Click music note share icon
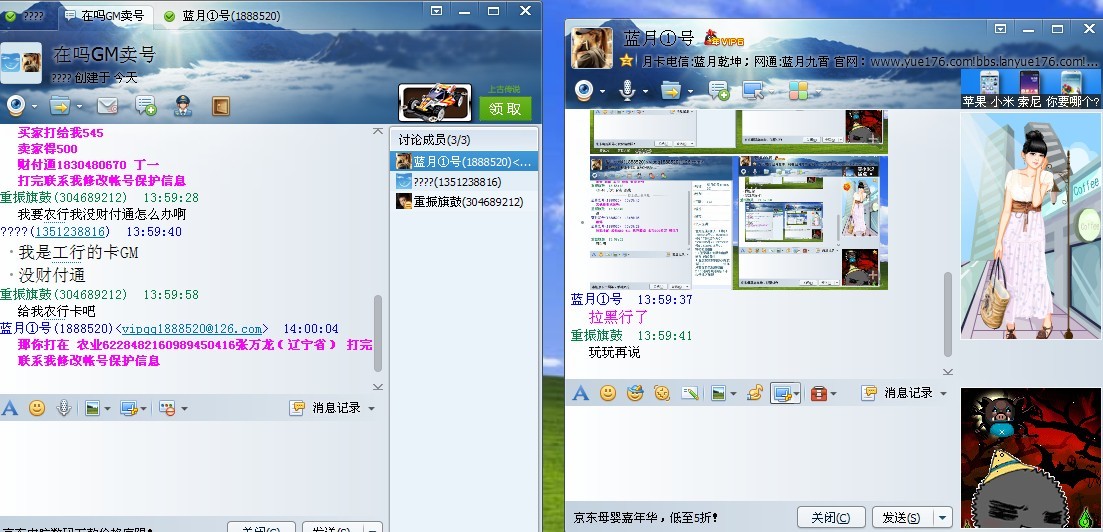 tap(755, 393)
